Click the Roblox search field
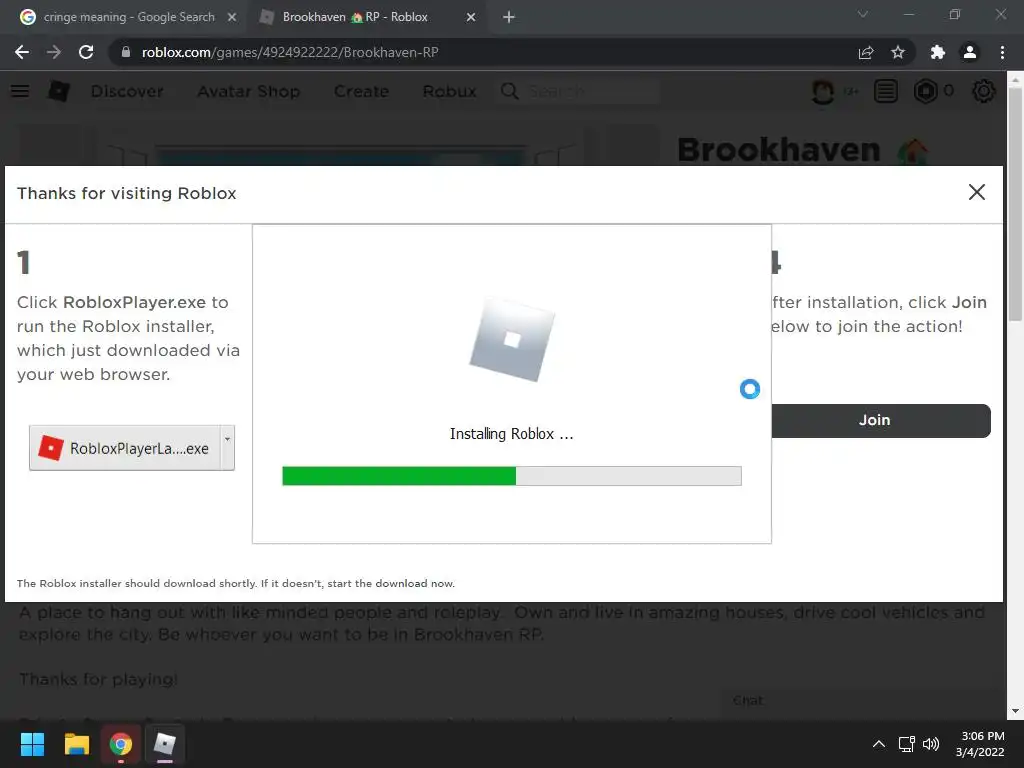Screen dimensions: 1024x768 coord(591,91)
